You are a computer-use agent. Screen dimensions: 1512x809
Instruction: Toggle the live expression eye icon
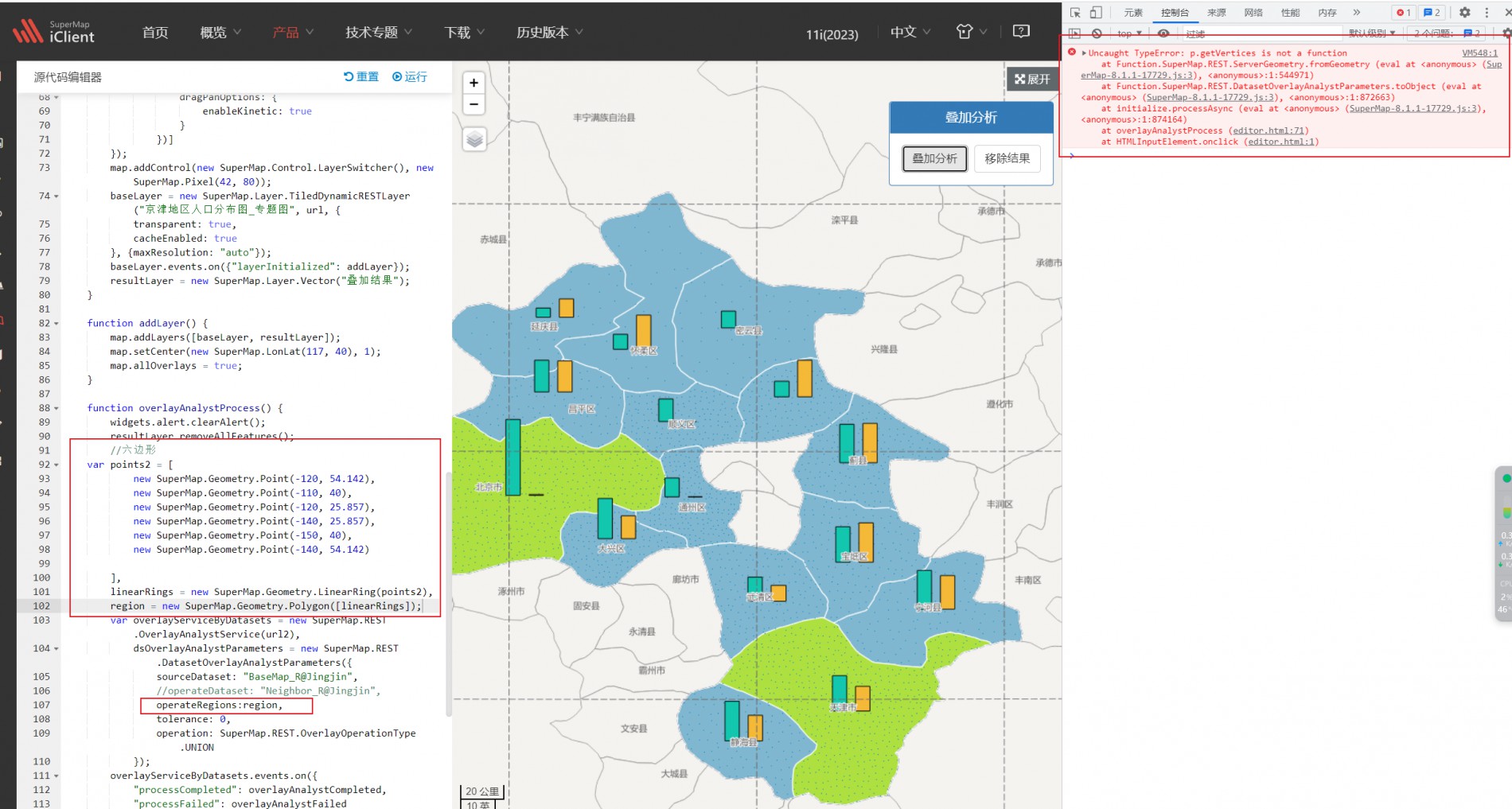click(x=1163, y=33)
